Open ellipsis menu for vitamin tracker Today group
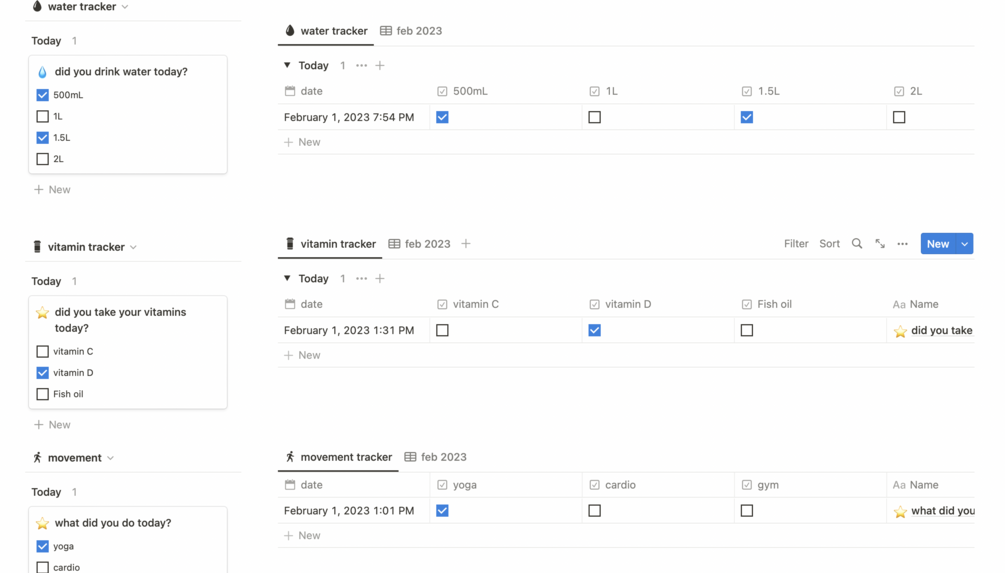Screen dimensions: 1005x573 [x=361, y=279]
